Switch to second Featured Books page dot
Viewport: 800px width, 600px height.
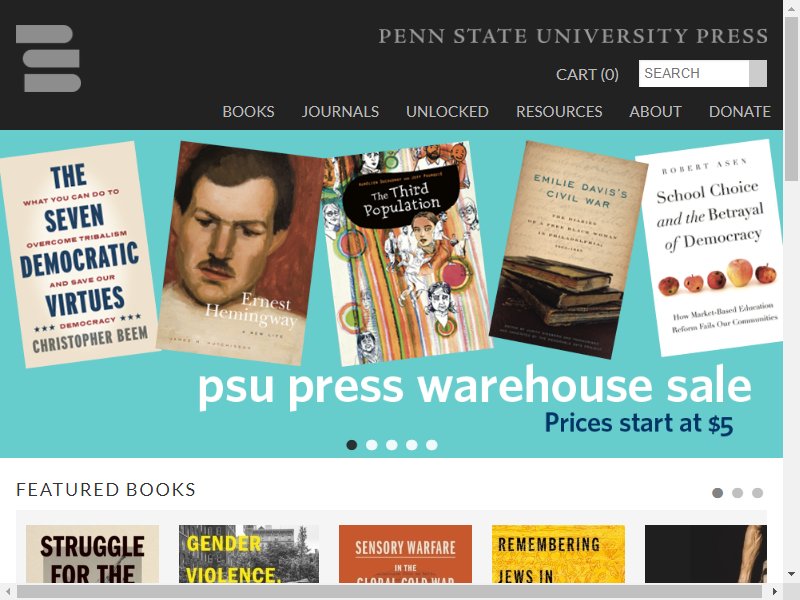click(x=737, y=493)
